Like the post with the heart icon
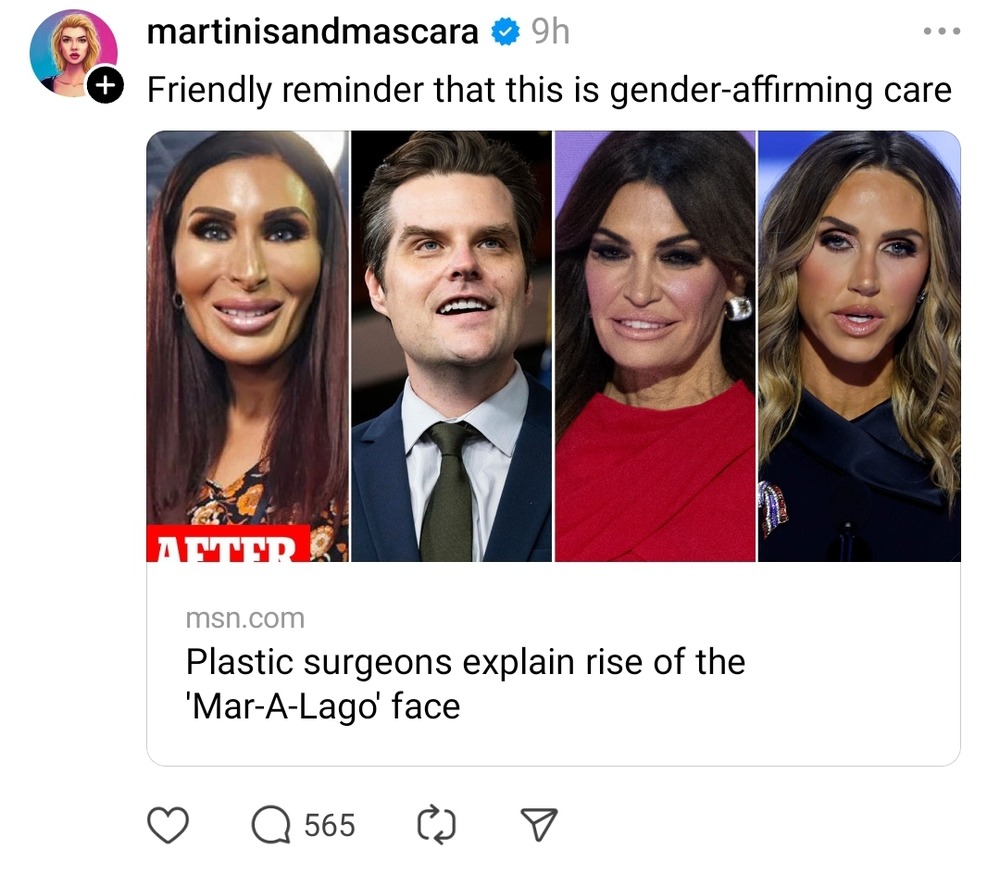The width and height of the screenshot is (1000, 874). (x=168, y=824)
